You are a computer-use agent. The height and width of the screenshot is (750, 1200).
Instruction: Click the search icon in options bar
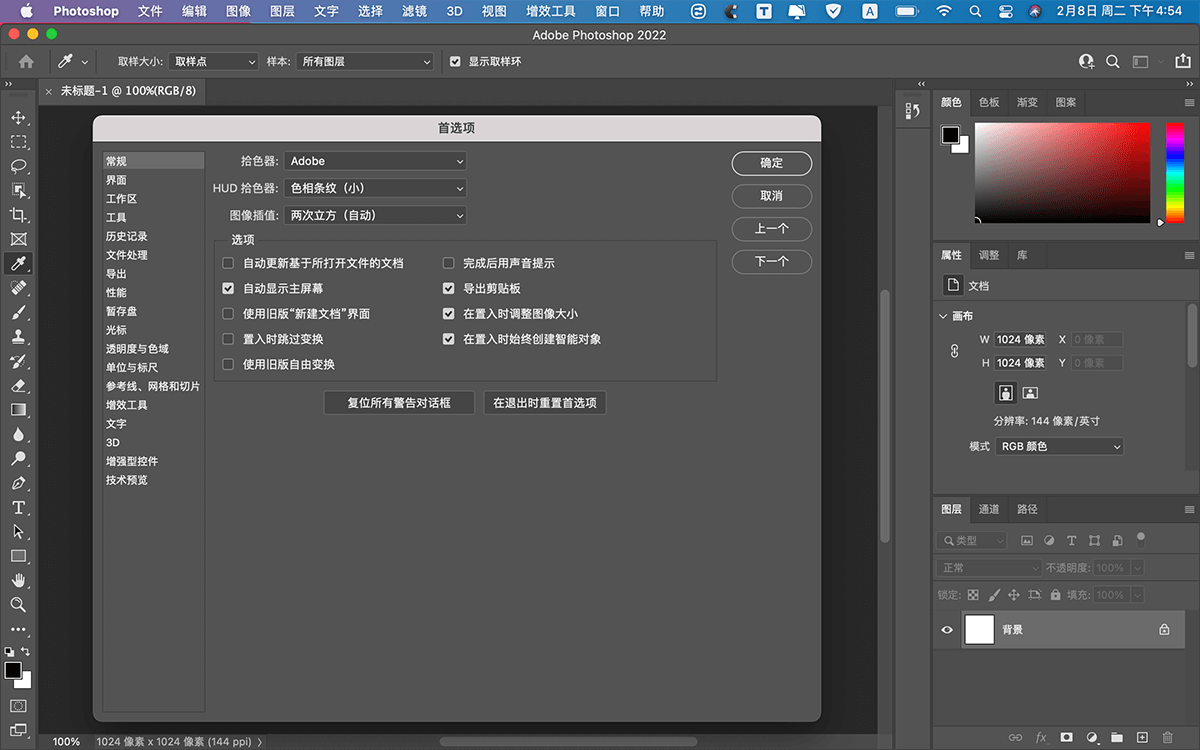1113,61
